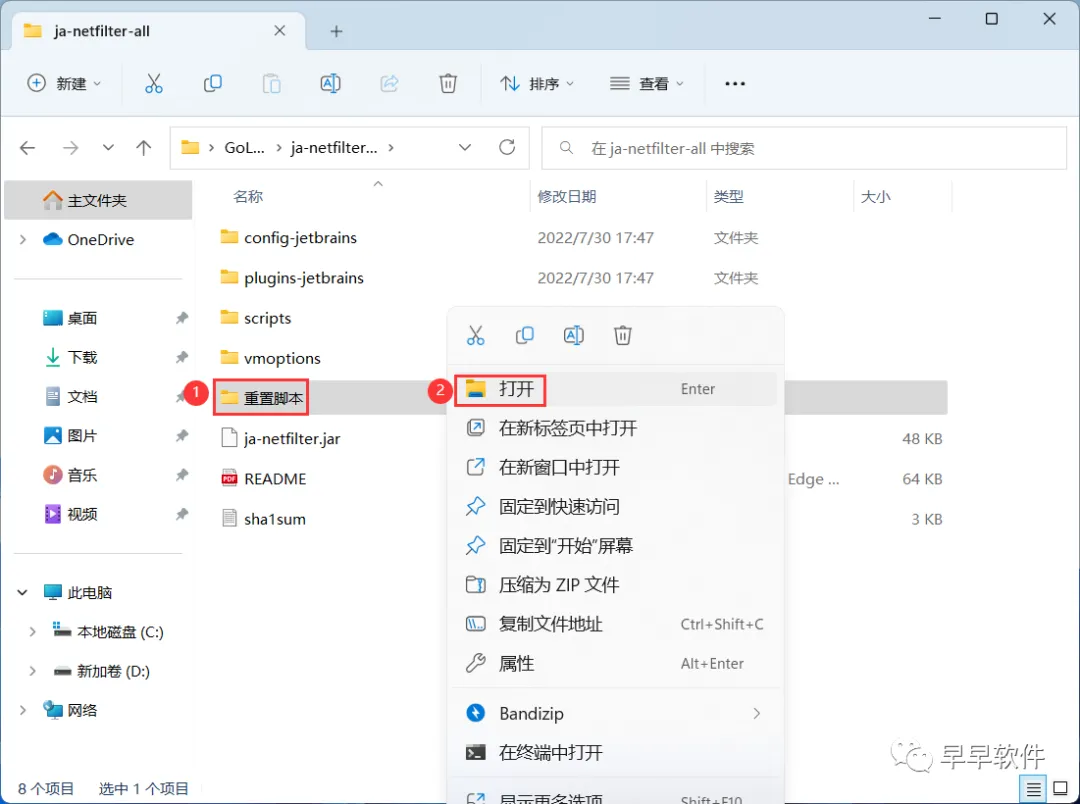Click Copy icon in the context menu
This screenshot has height=804, width=1080.
[525, 336]
